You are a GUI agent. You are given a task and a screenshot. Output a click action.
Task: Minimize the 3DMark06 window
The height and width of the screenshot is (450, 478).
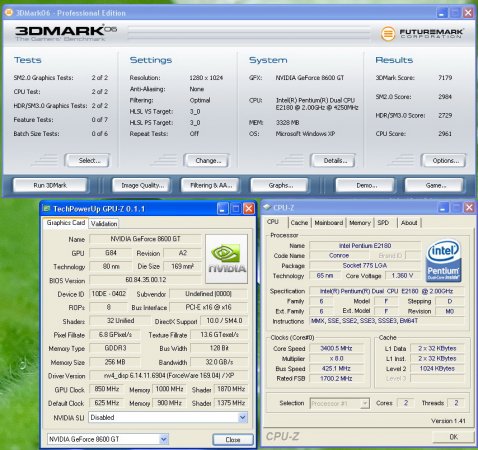(x=442, y=13)
